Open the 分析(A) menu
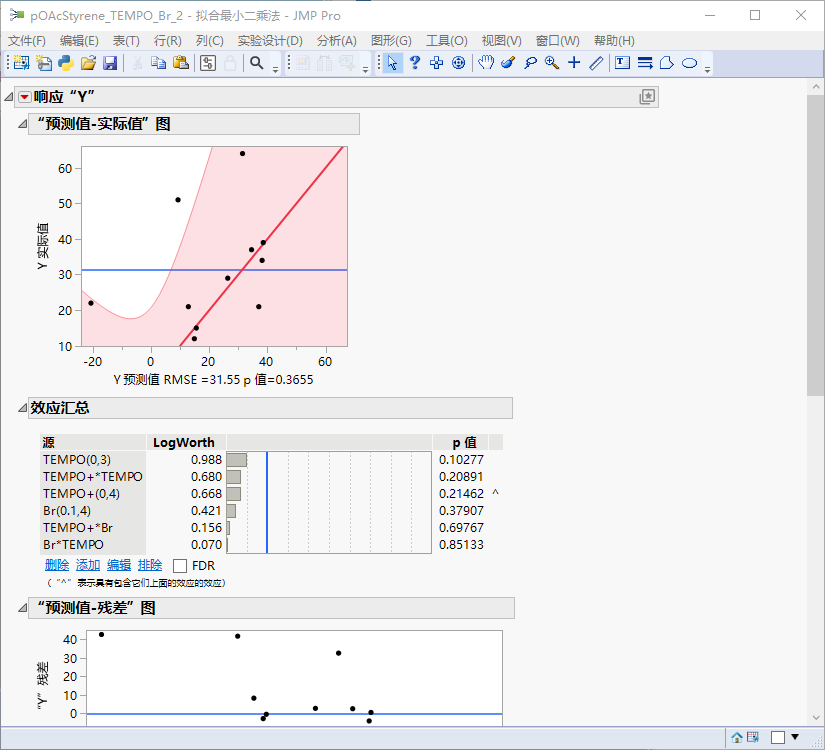825x750 pixels. click(x=336, y=41)
